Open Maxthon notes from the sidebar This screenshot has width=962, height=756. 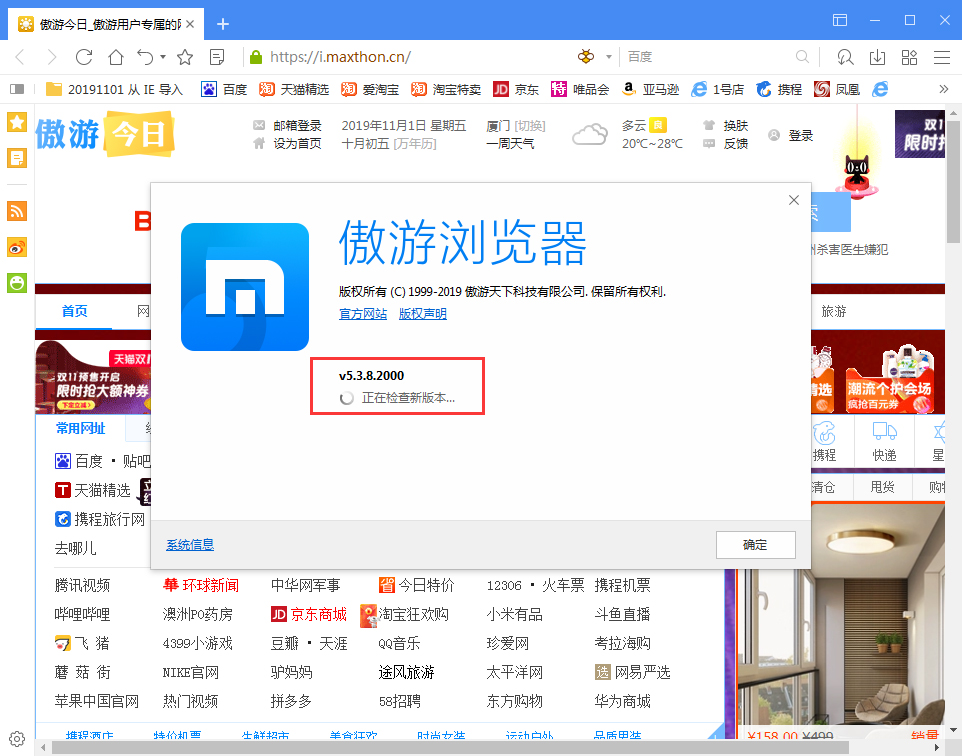[x=16, y=157]
